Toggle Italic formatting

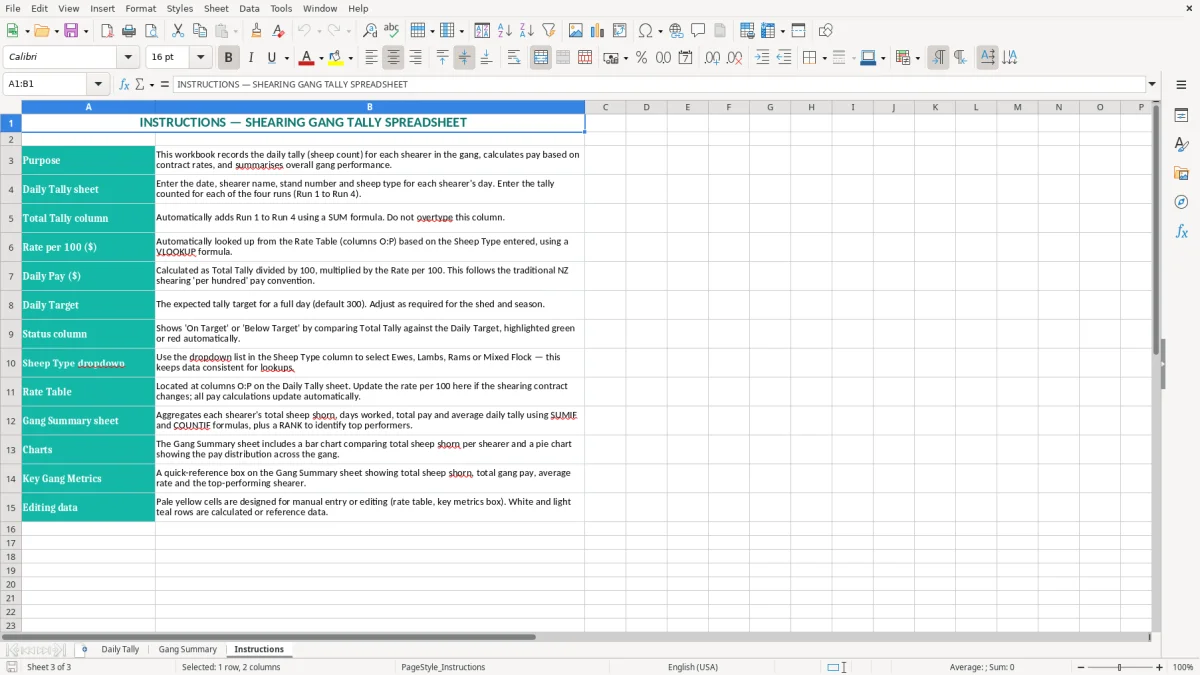pos(250,58)
